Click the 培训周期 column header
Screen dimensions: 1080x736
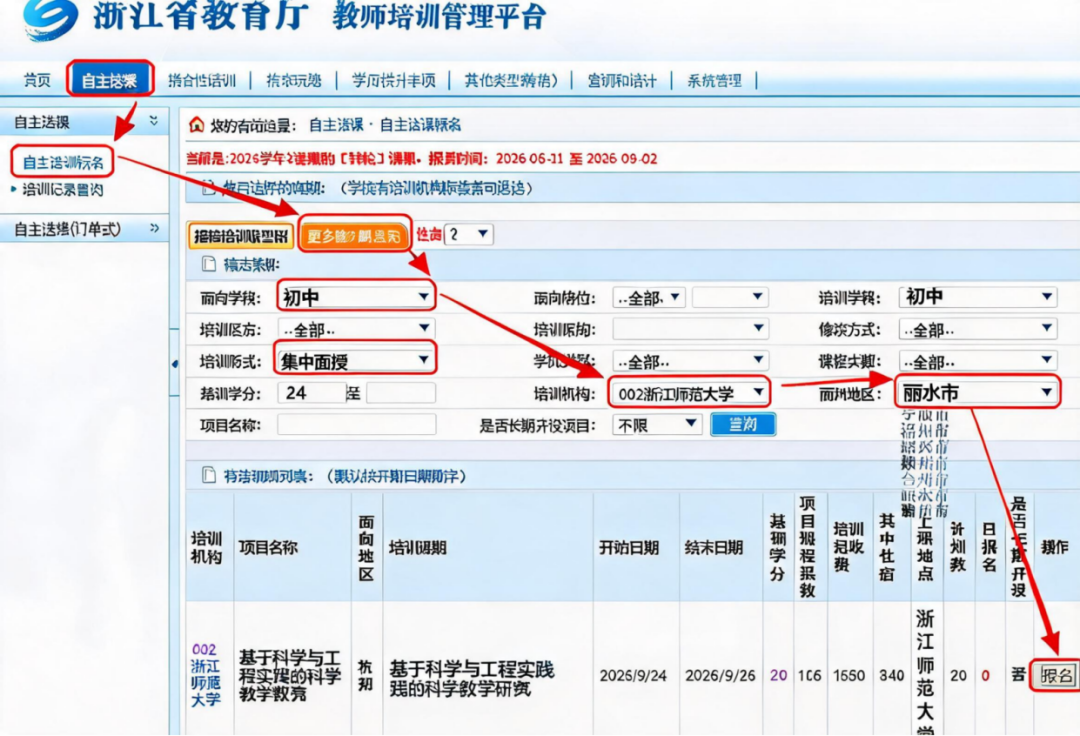pos(417,547)
